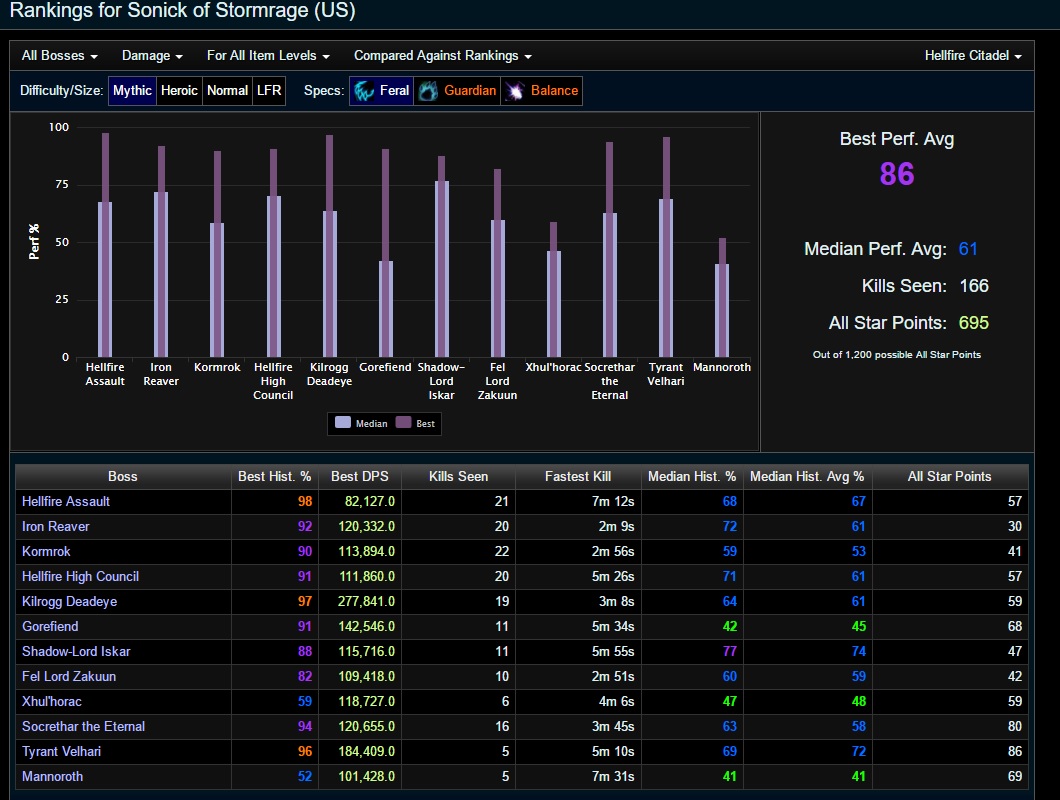The height and width of the screenshot is (800, 1060).
Task: Toggle the Feral spec filter label
Action: 394,91
